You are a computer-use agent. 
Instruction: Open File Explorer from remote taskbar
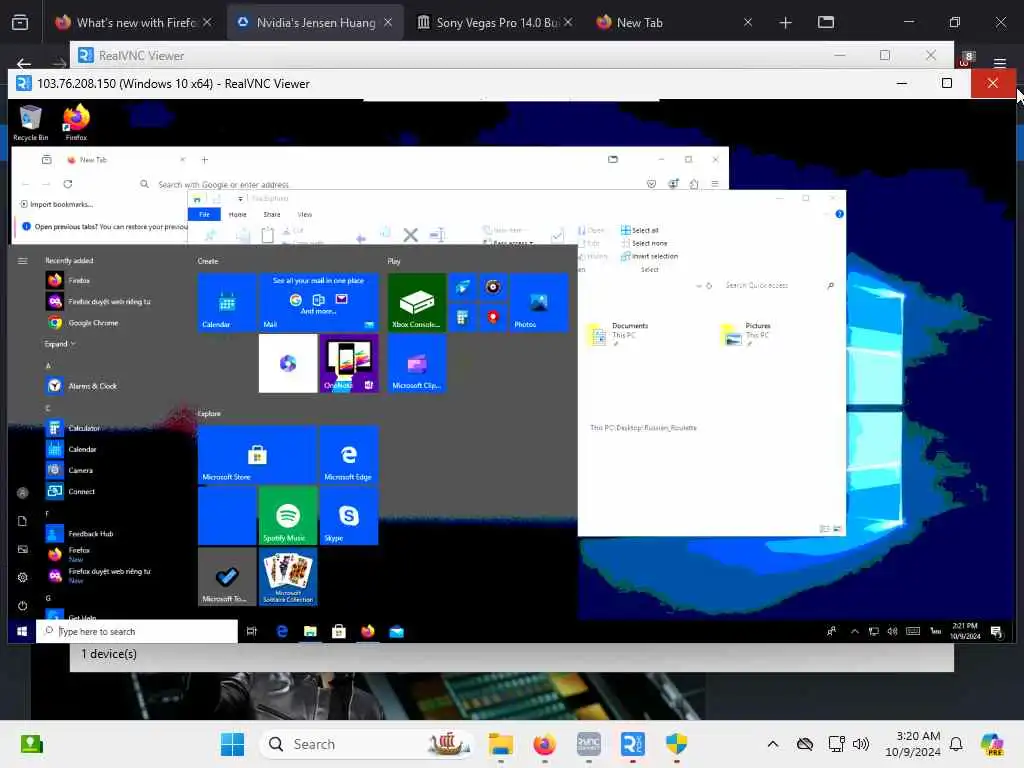coord(310,632)
